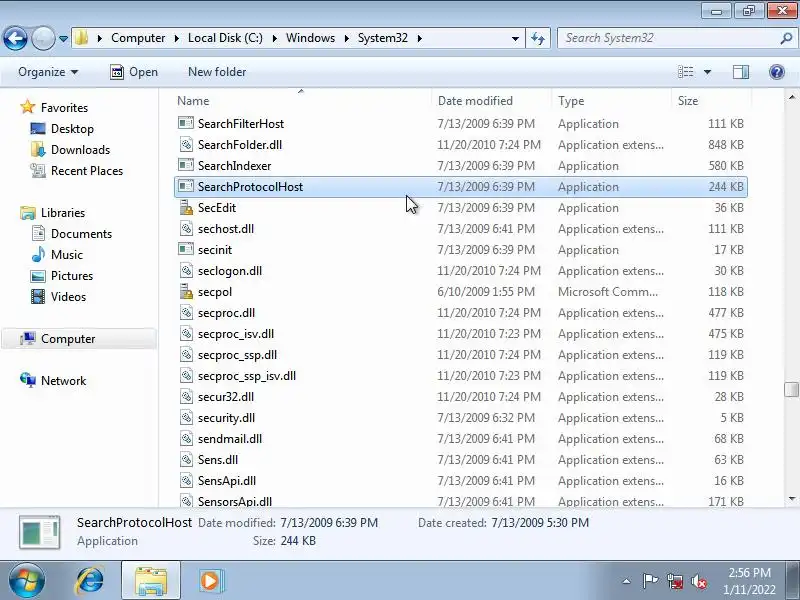Screen dimensions: 800x600
Task: Show hidden icons in system tray
Action: (x=626, y=581)
